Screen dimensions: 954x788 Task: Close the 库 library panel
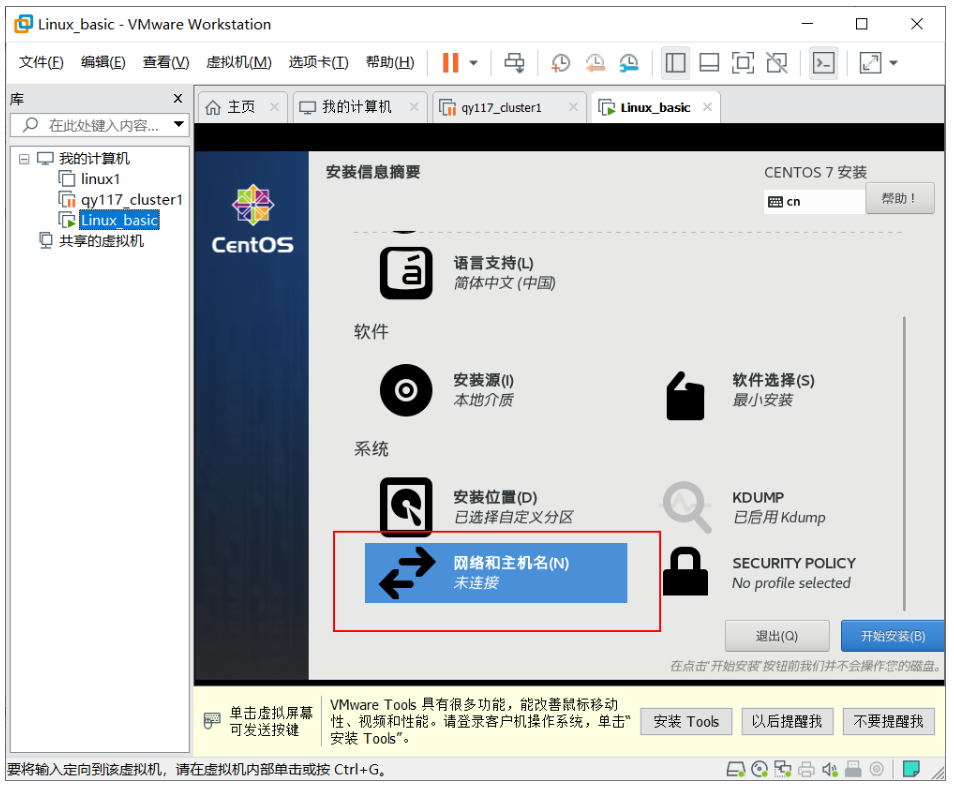point(178,99)
